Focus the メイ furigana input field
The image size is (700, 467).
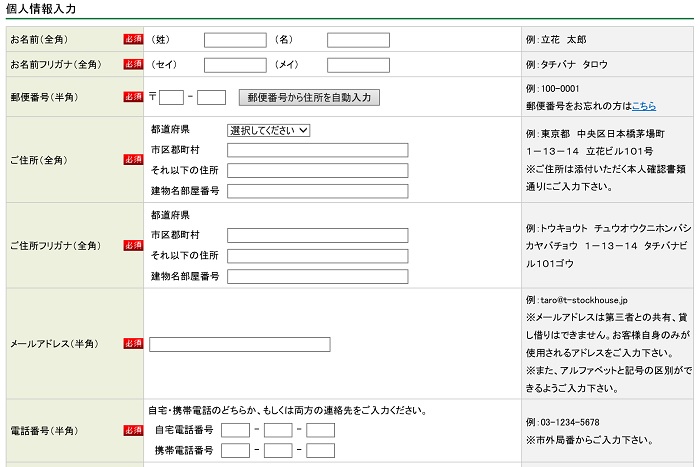(x=358, y=65)
